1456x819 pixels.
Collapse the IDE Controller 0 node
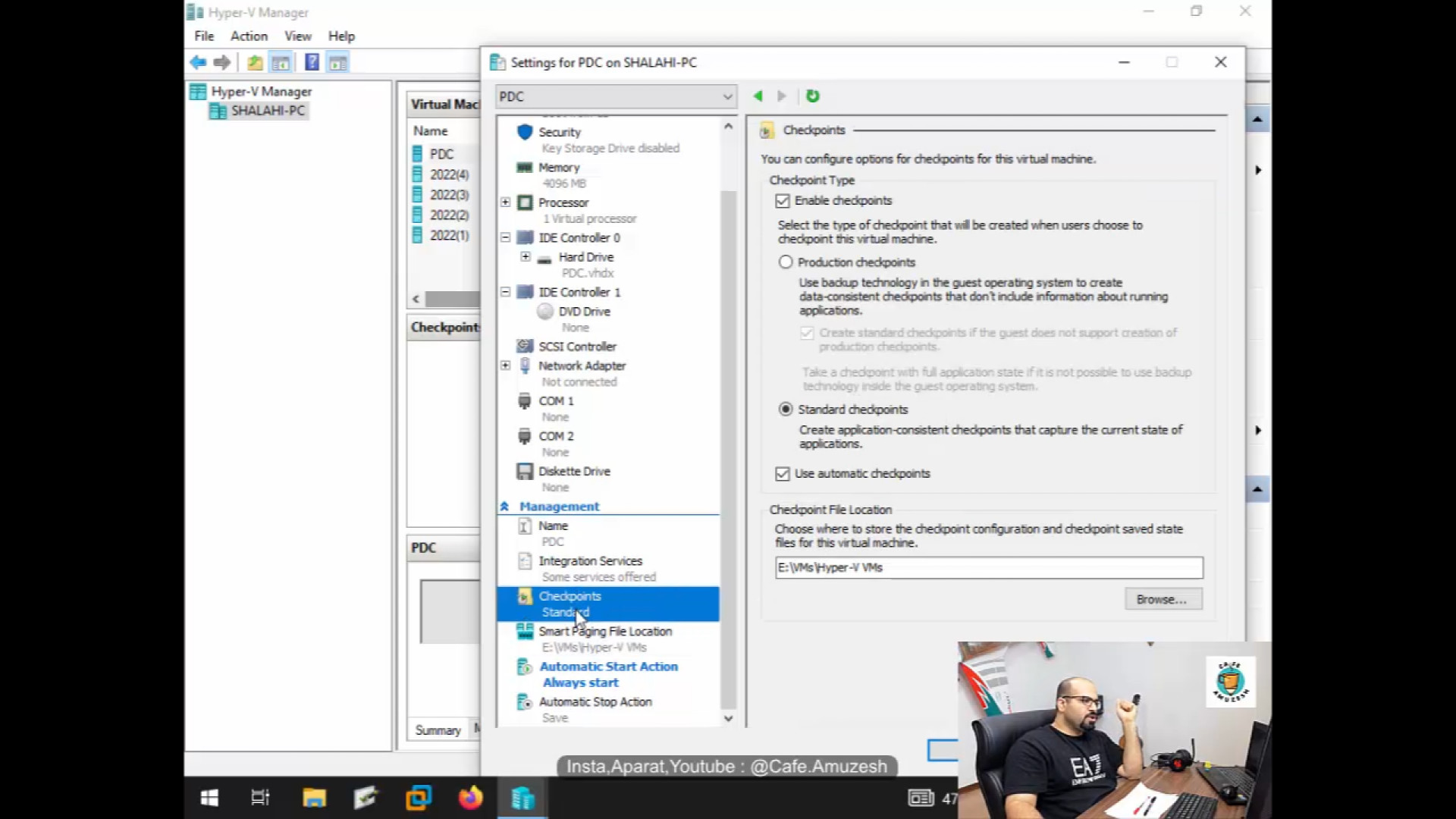[506, 237]
